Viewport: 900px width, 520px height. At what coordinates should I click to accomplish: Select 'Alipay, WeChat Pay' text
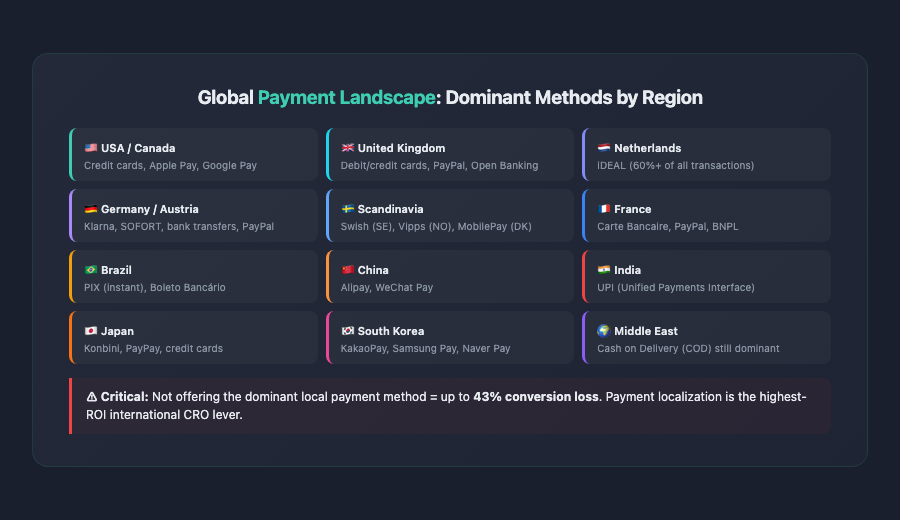pyautogui.click(x=387, y=287)
